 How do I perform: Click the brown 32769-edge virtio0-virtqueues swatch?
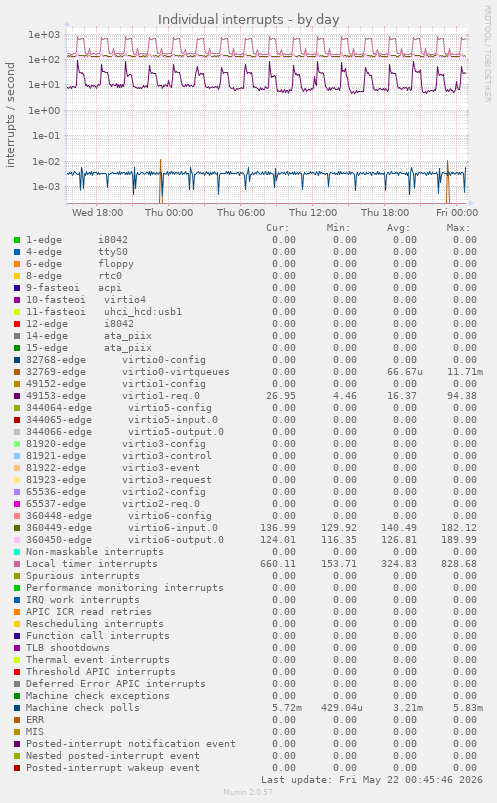point(17,372)
